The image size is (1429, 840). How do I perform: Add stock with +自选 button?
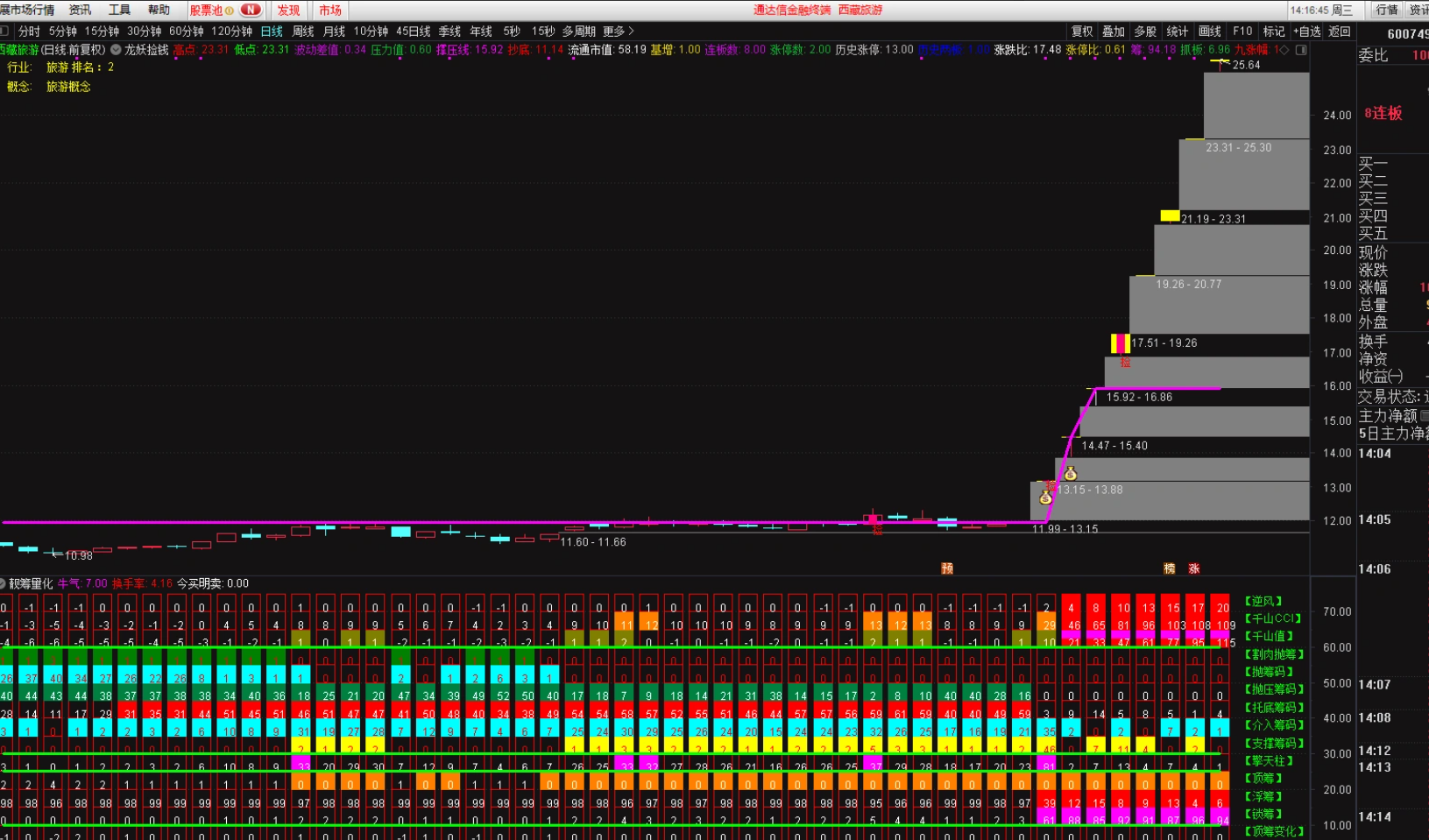pos(1306,31)
